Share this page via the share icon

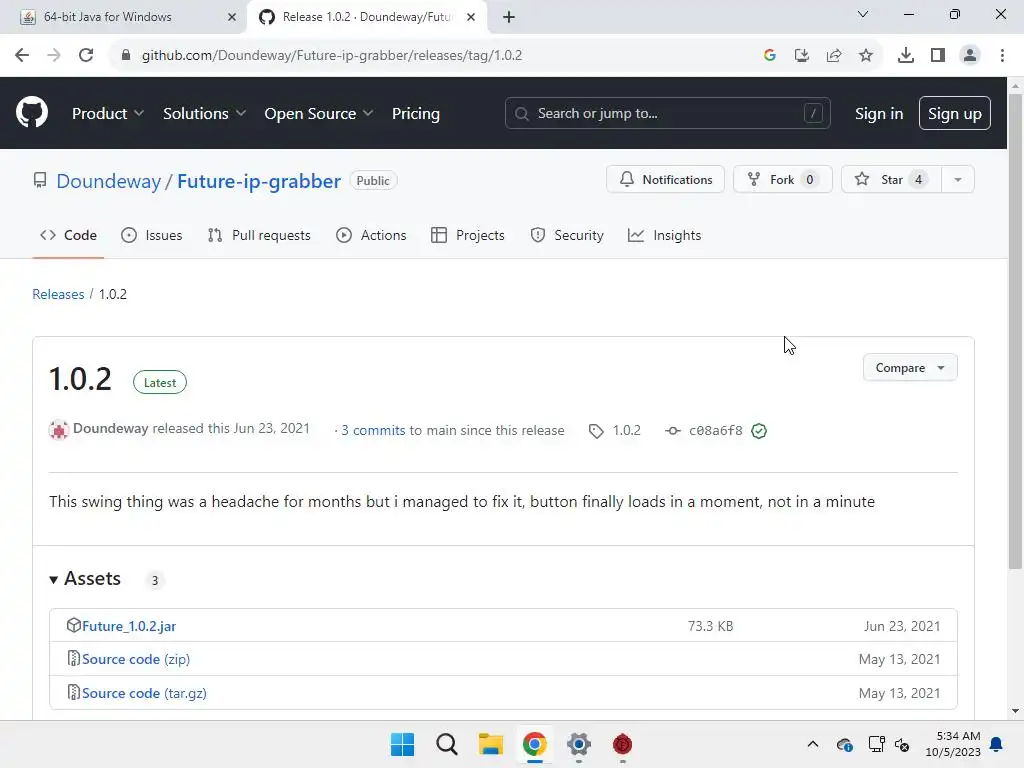[834, 56]
